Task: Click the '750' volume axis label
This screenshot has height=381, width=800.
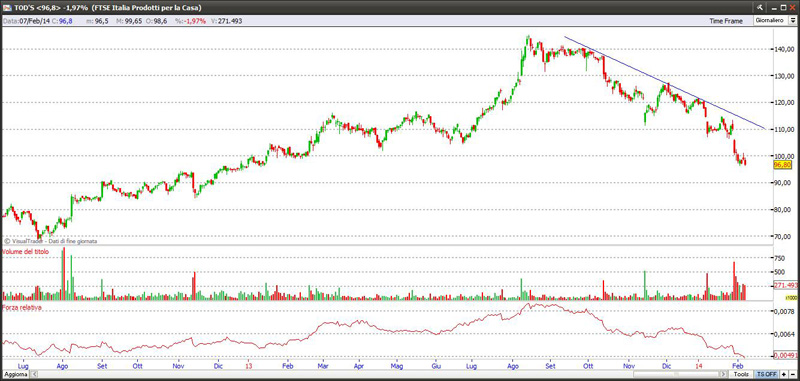Action: (779, 258)
